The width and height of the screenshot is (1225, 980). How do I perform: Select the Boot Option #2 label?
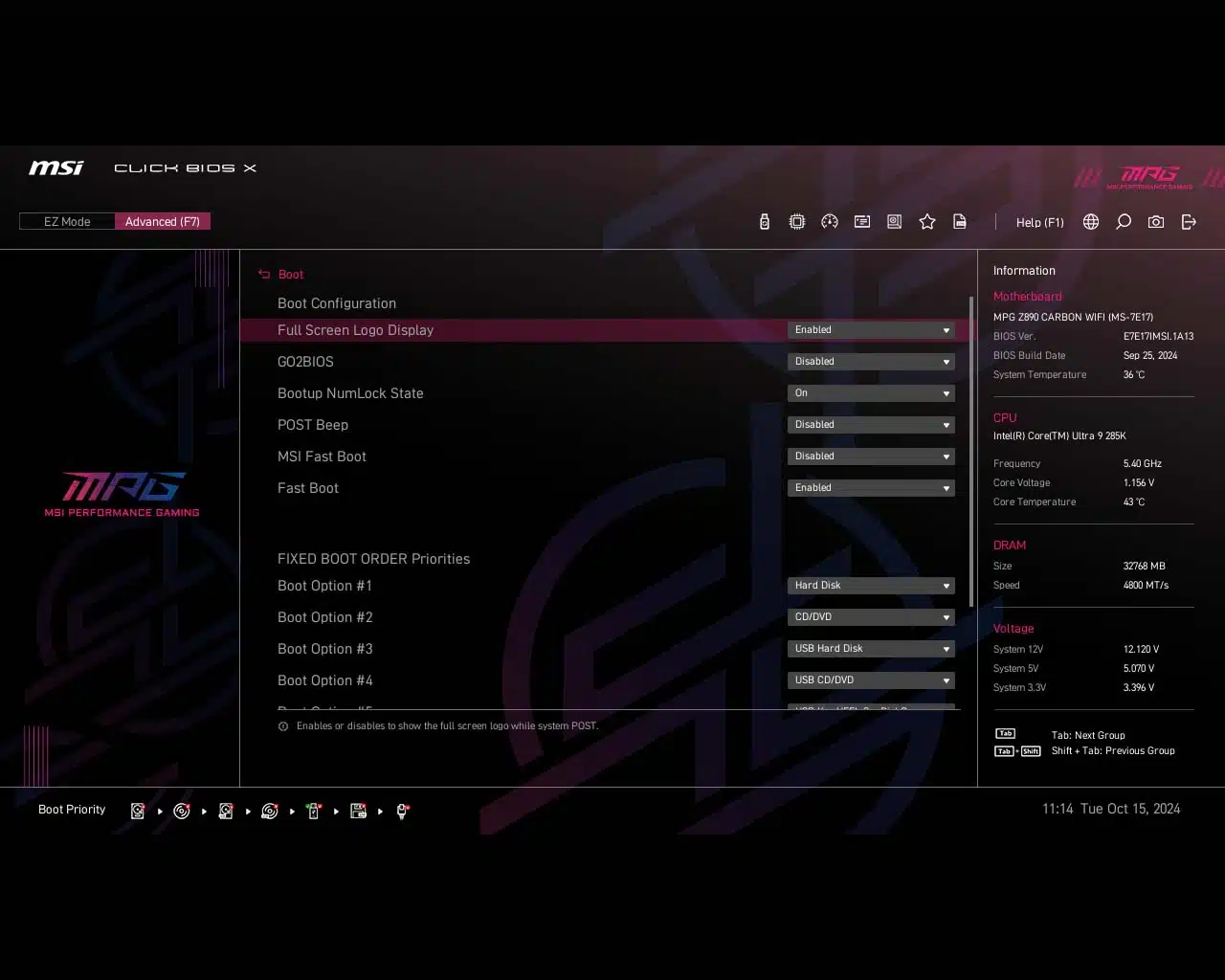(x=324, y=617)
